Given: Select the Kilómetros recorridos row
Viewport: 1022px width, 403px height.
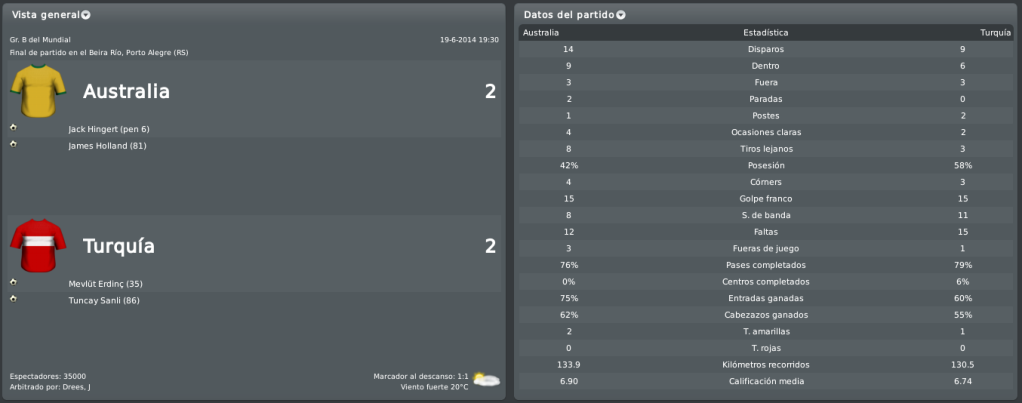Looking at the screenshot, I should click(766, 365).
